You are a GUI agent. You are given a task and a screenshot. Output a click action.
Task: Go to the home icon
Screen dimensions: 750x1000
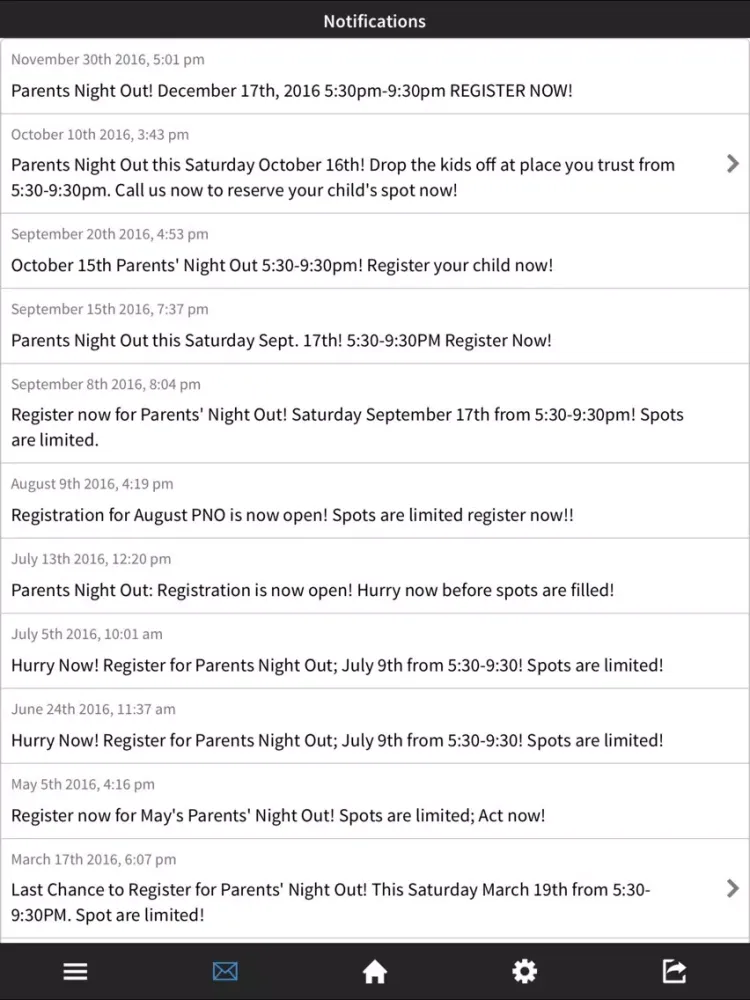(375, 971)
